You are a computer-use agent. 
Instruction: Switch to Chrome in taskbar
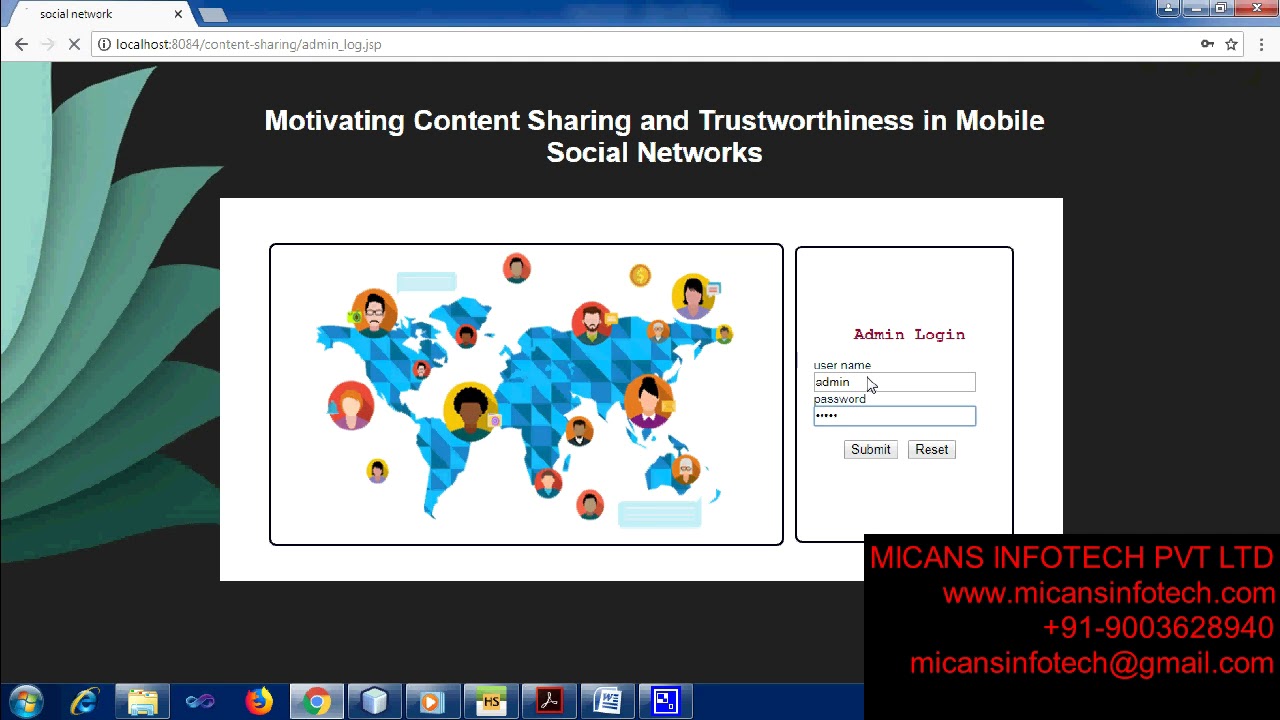(x=317, y=702)
